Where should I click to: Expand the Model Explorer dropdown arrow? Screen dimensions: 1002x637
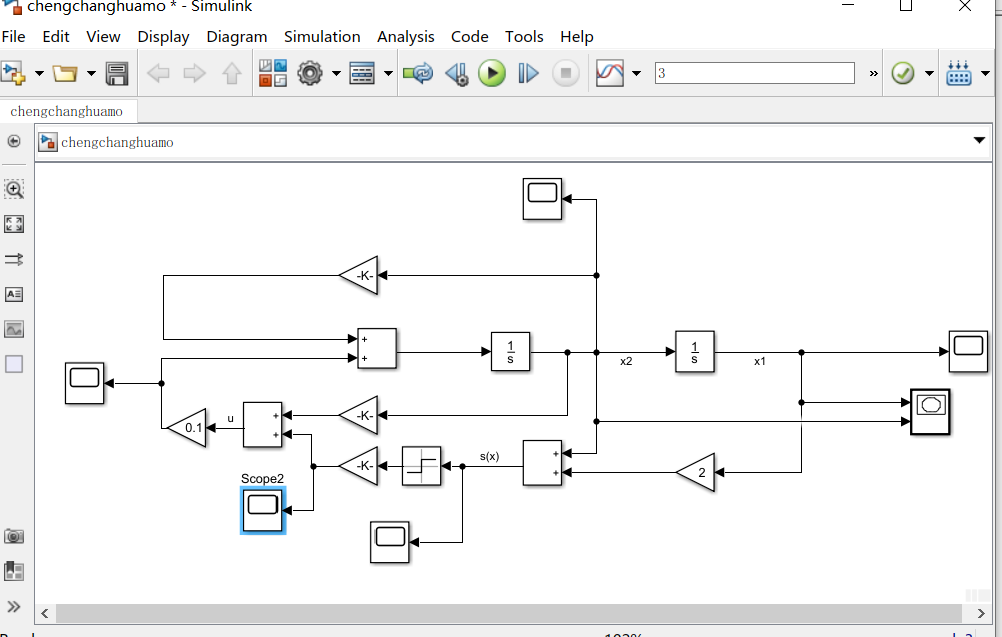(x=388, y=73)
